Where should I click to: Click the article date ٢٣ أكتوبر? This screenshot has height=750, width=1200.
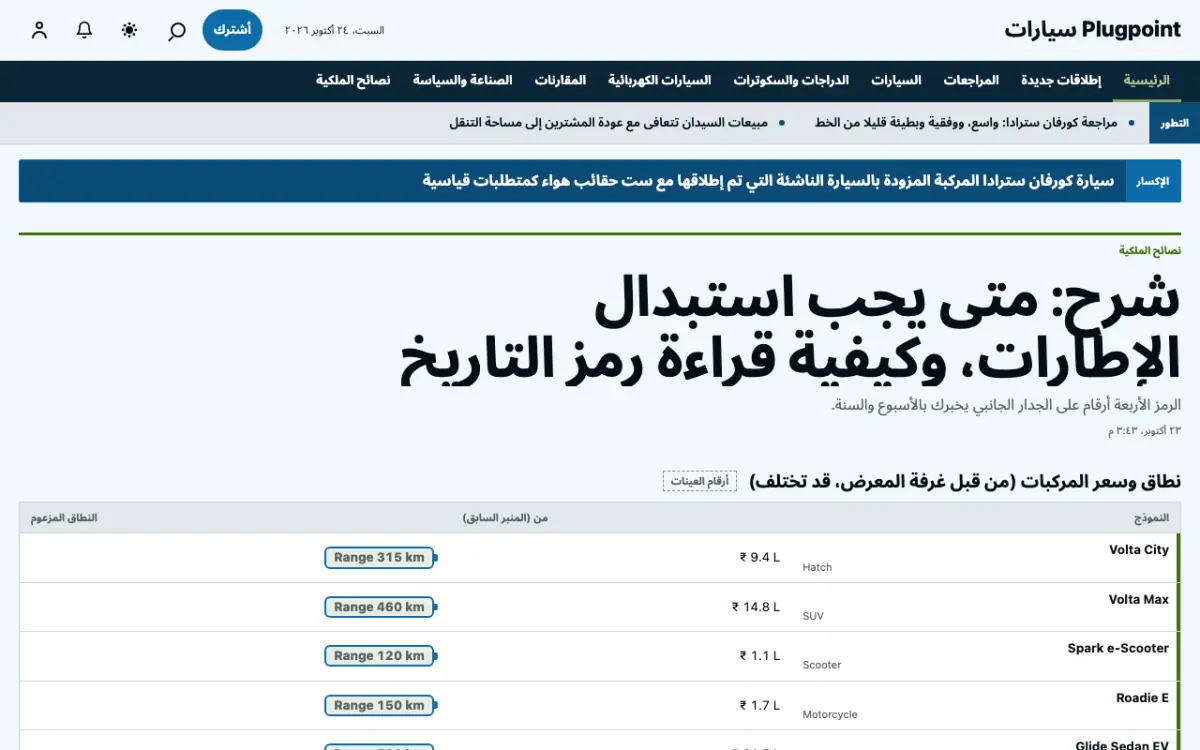click(1144, 431)
